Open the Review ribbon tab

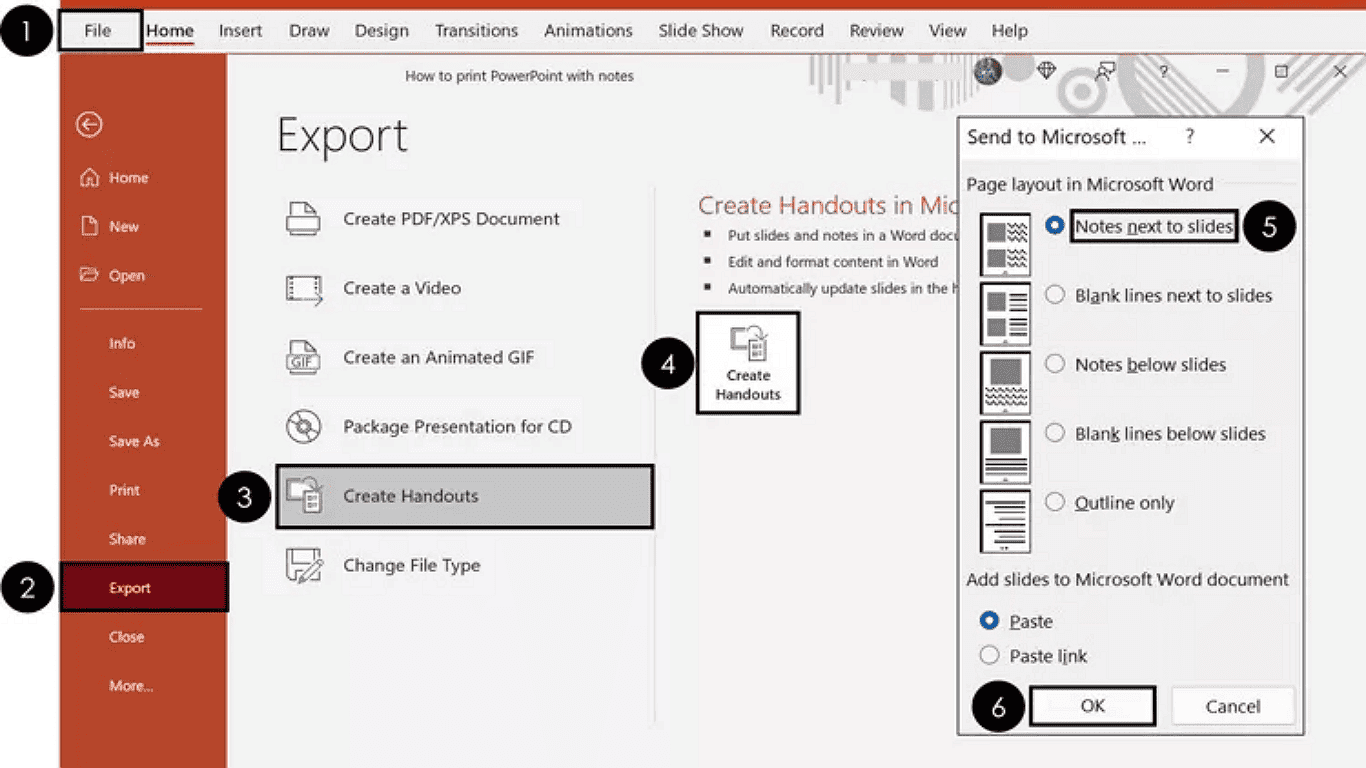(877, 30)
